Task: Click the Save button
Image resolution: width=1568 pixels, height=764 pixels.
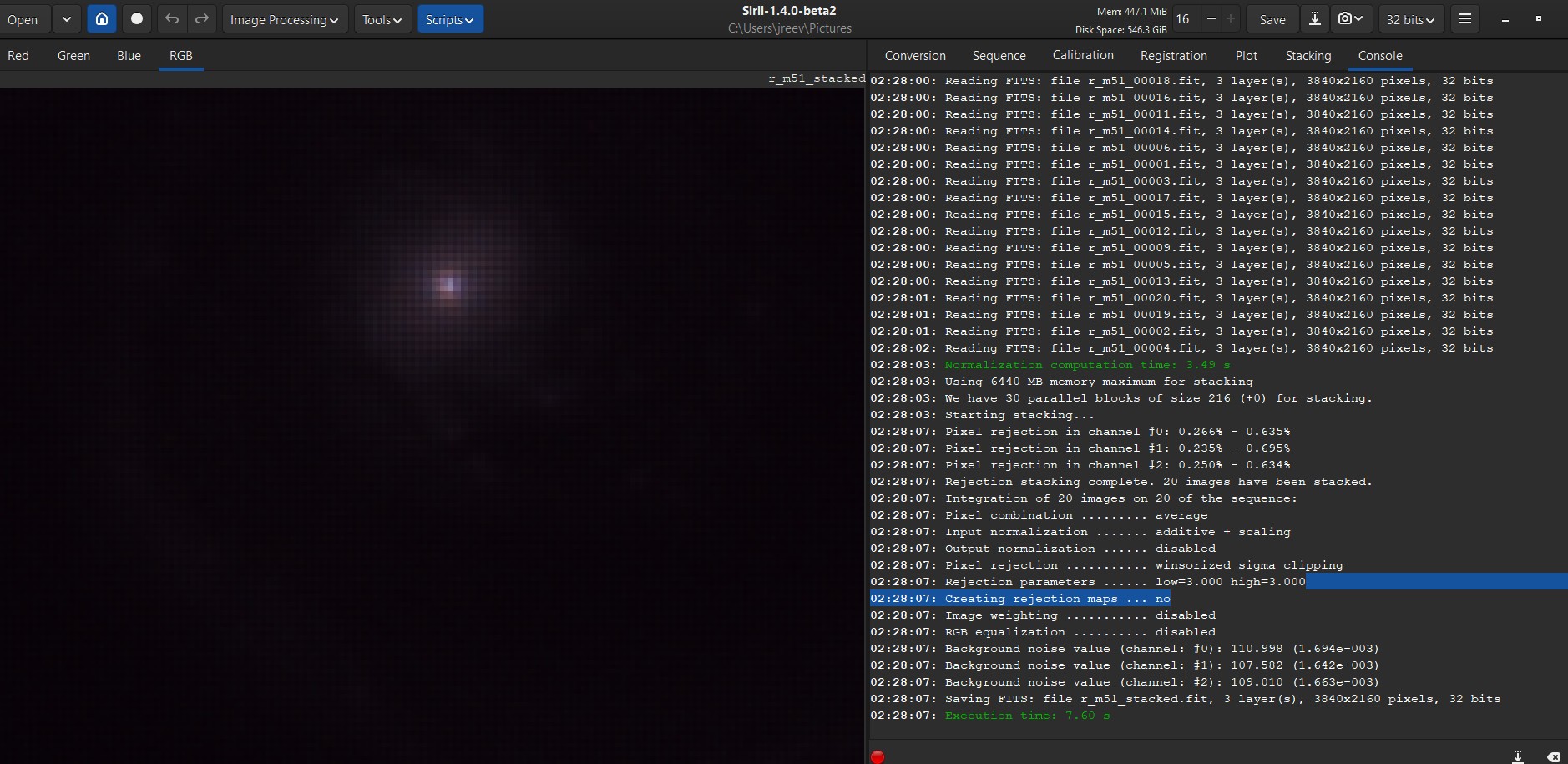Action: pyautogui.click(x=1272, y=19)
